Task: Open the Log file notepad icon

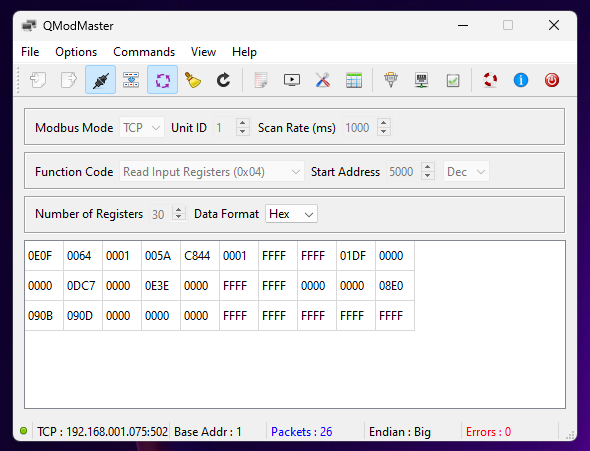Action: point(261,80)
